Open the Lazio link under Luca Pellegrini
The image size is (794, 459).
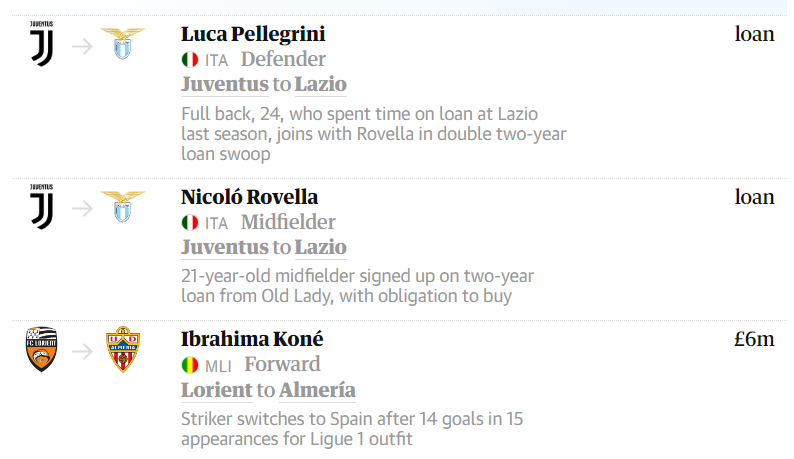321,85
